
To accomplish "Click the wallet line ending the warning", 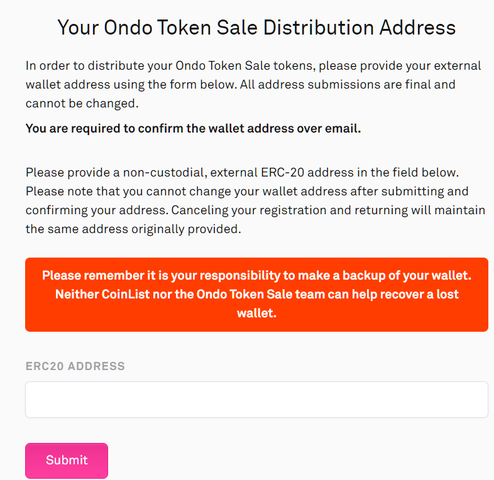I will tap(257, 313).
